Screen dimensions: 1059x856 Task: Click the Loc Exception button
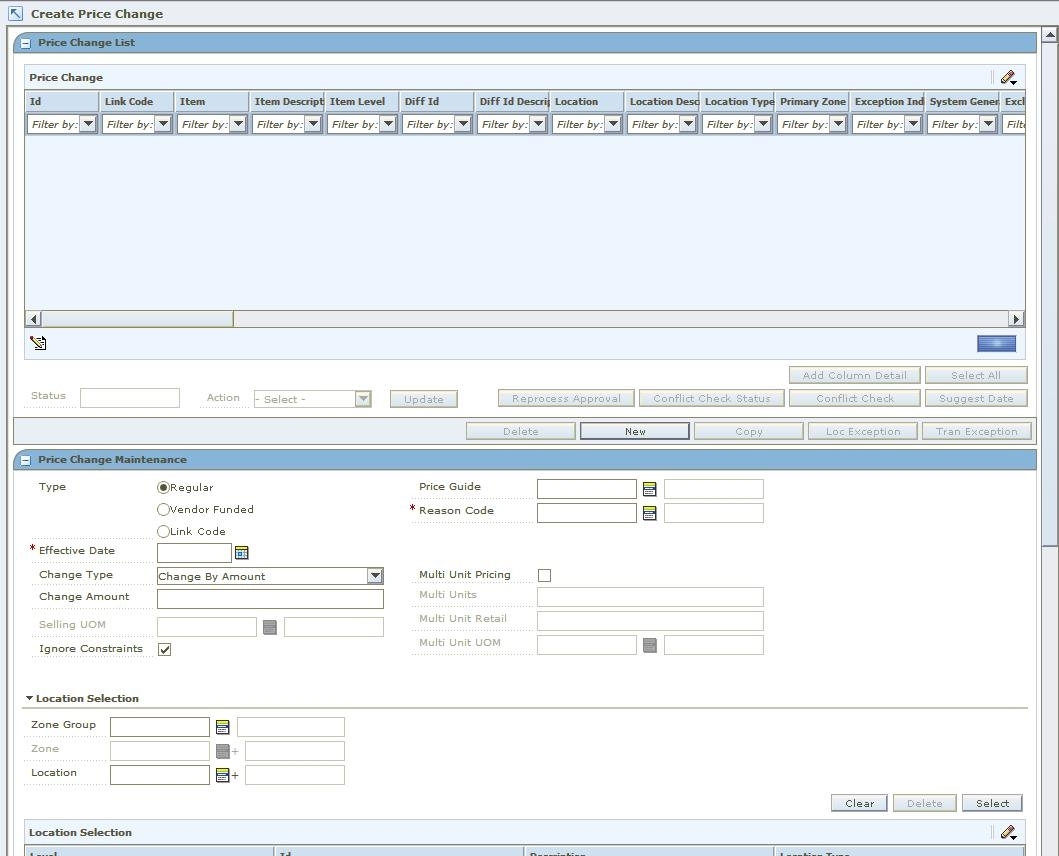click(863, 431)
